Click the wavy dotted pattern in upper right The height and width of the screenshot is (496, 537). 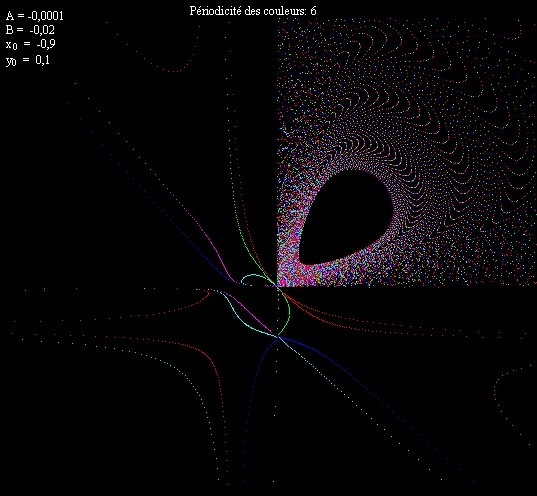point(428,86)
